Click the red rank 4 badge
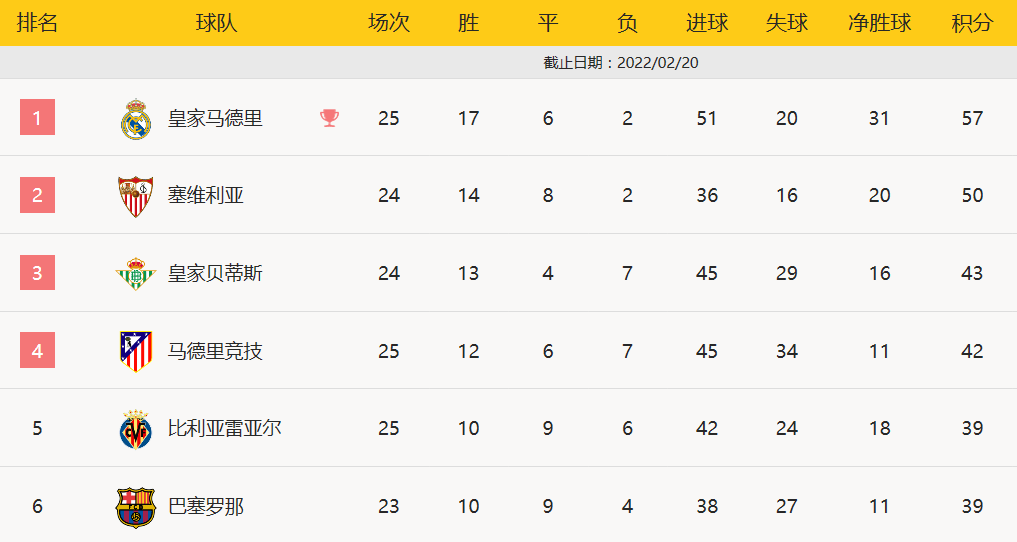The height and width of the screenshot is (542, 1017). tap(37, 351)
